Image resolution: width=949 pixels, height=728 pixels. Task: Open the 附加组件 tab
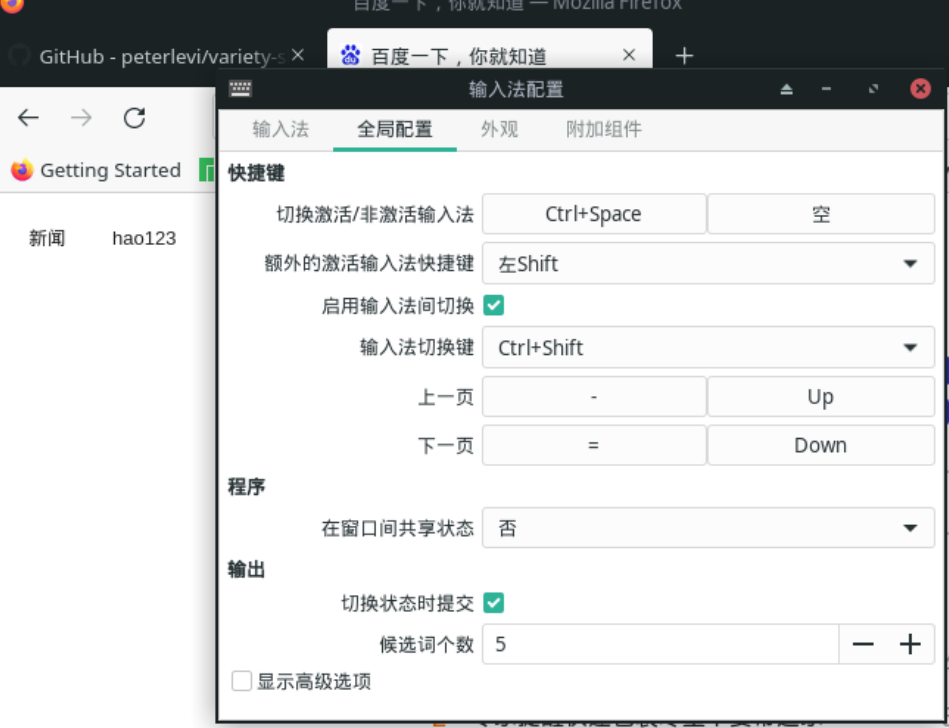(603, 130)
